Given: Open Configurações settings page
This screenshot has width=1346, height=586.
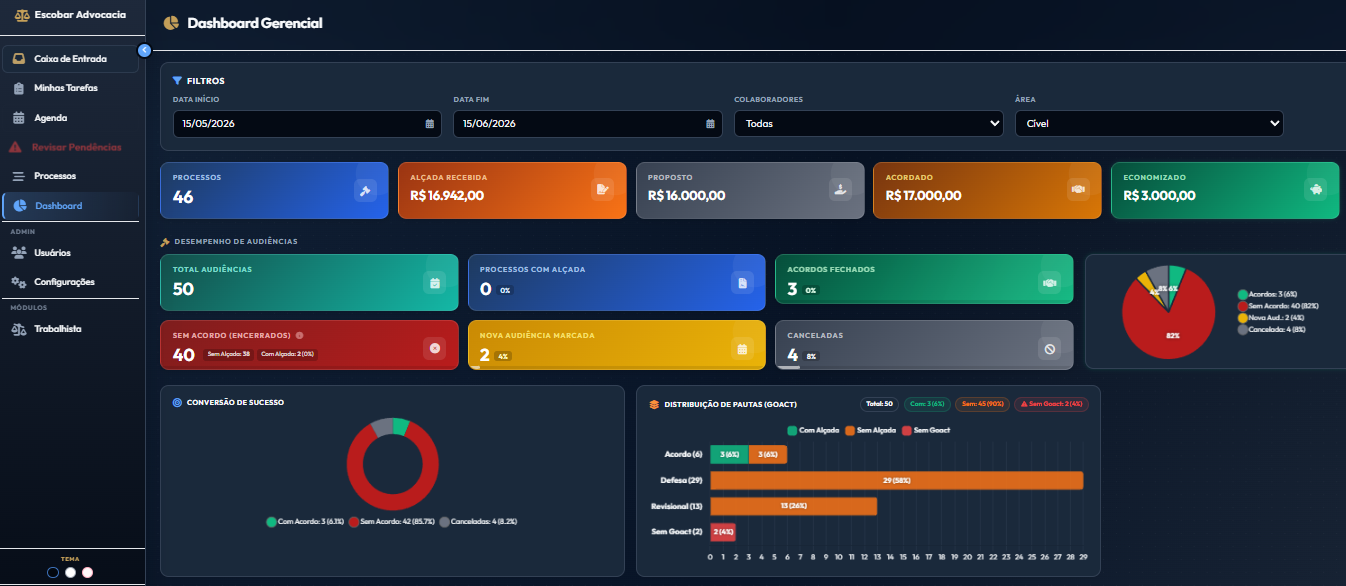Looking at the screenshot, I should tap(70, 282).
